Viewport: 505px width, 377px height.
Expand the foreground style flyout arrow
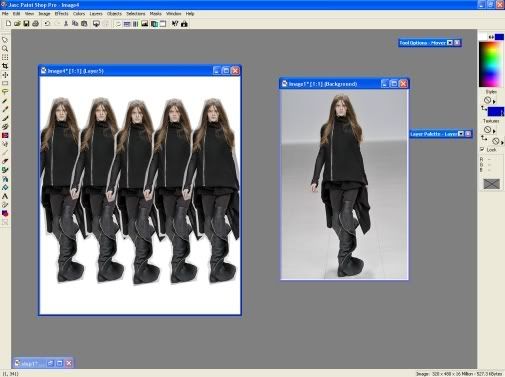point(494,101)
